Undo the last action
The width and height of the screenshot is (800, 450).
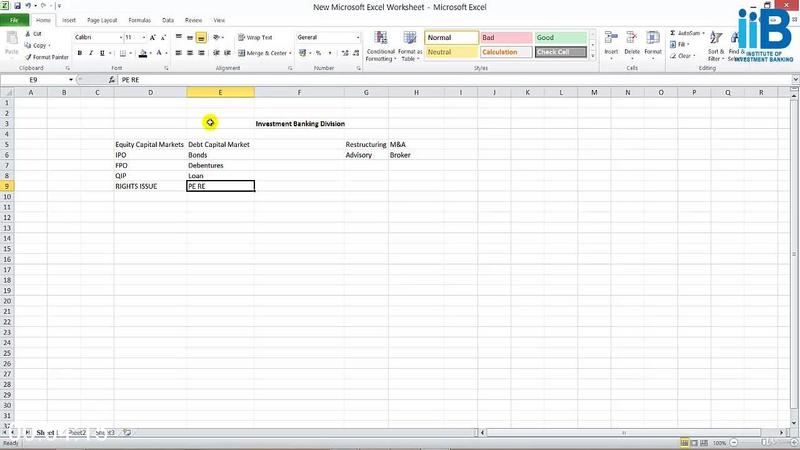tap(28, 6)
